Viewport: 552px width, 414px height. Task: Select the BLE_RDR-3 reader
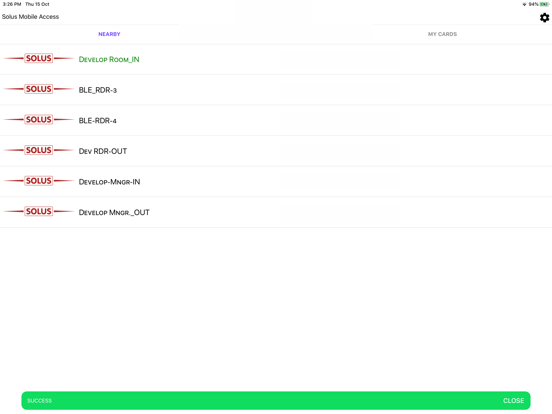[276, 90]
